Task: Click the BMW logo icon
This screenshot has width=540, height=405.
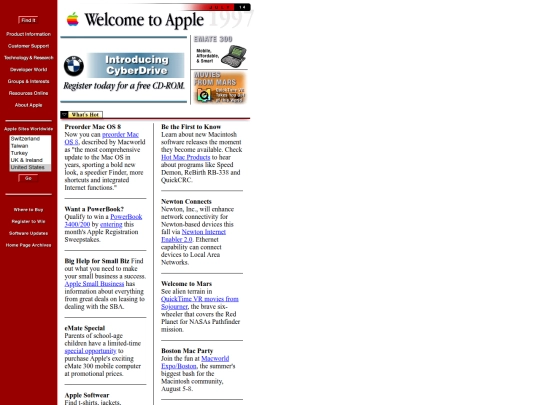Action: 74,66
